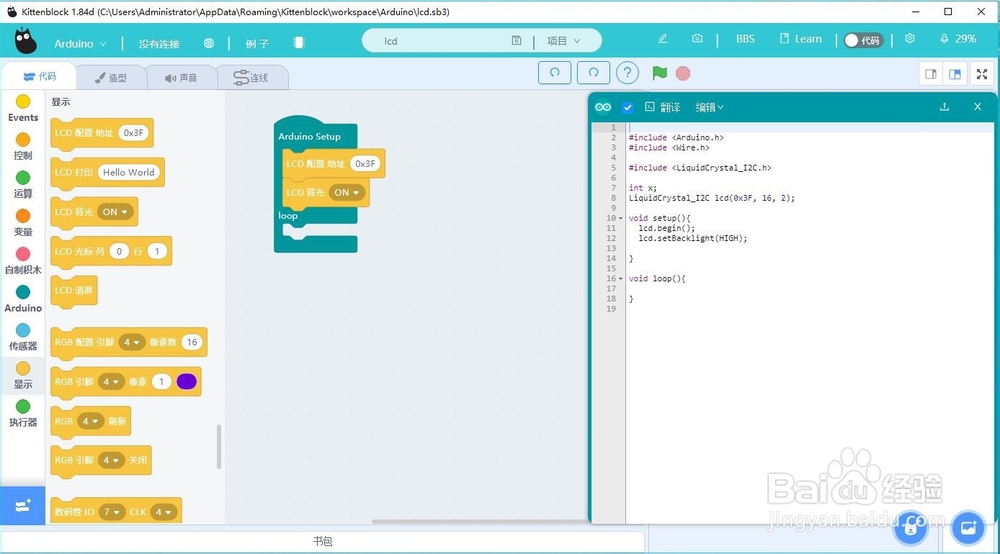Open pin 4 dropdown in RGB 像素 block

click(111, 382)
